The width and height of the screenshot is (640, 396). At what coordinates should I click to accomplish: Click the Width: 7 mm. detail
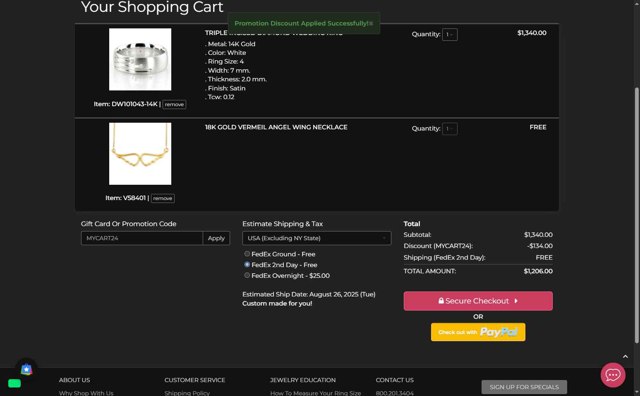click(228, 71)
